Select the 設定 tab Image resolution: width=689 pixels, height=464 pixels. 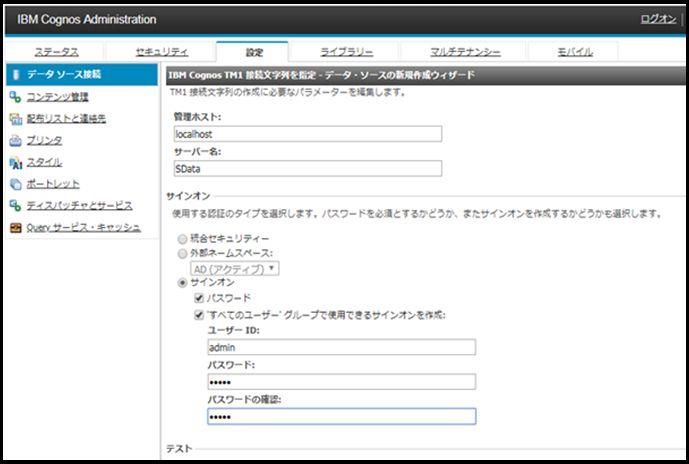tap(254, 52)
